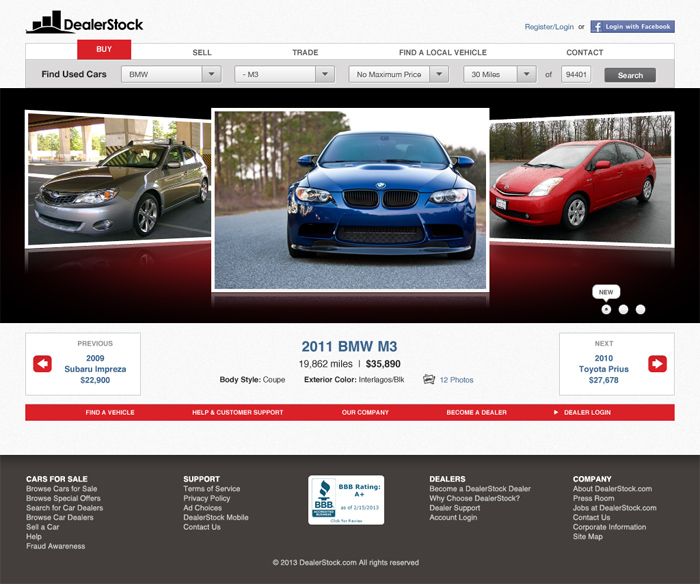
Task: Click the Search button
Action: pos(630,75)
